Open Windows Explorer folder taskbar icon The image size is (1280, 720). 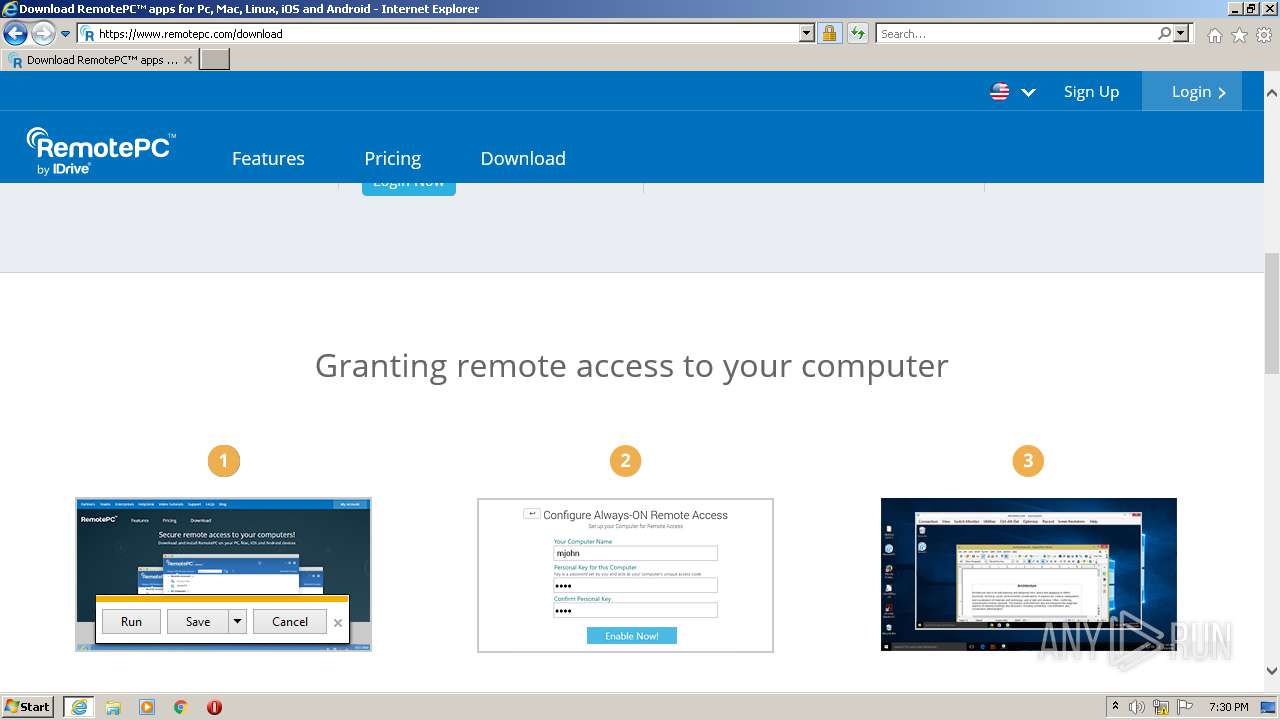coord(113,707)
